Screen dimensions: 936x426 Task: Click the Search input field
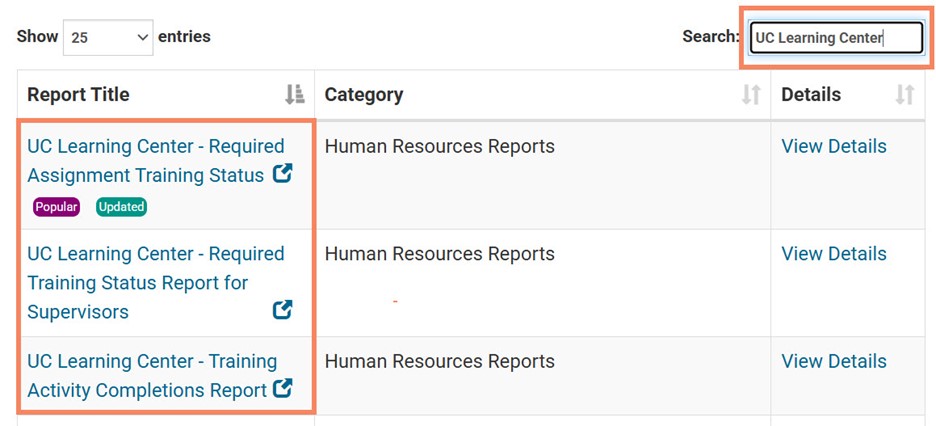(x=836, y=38)
